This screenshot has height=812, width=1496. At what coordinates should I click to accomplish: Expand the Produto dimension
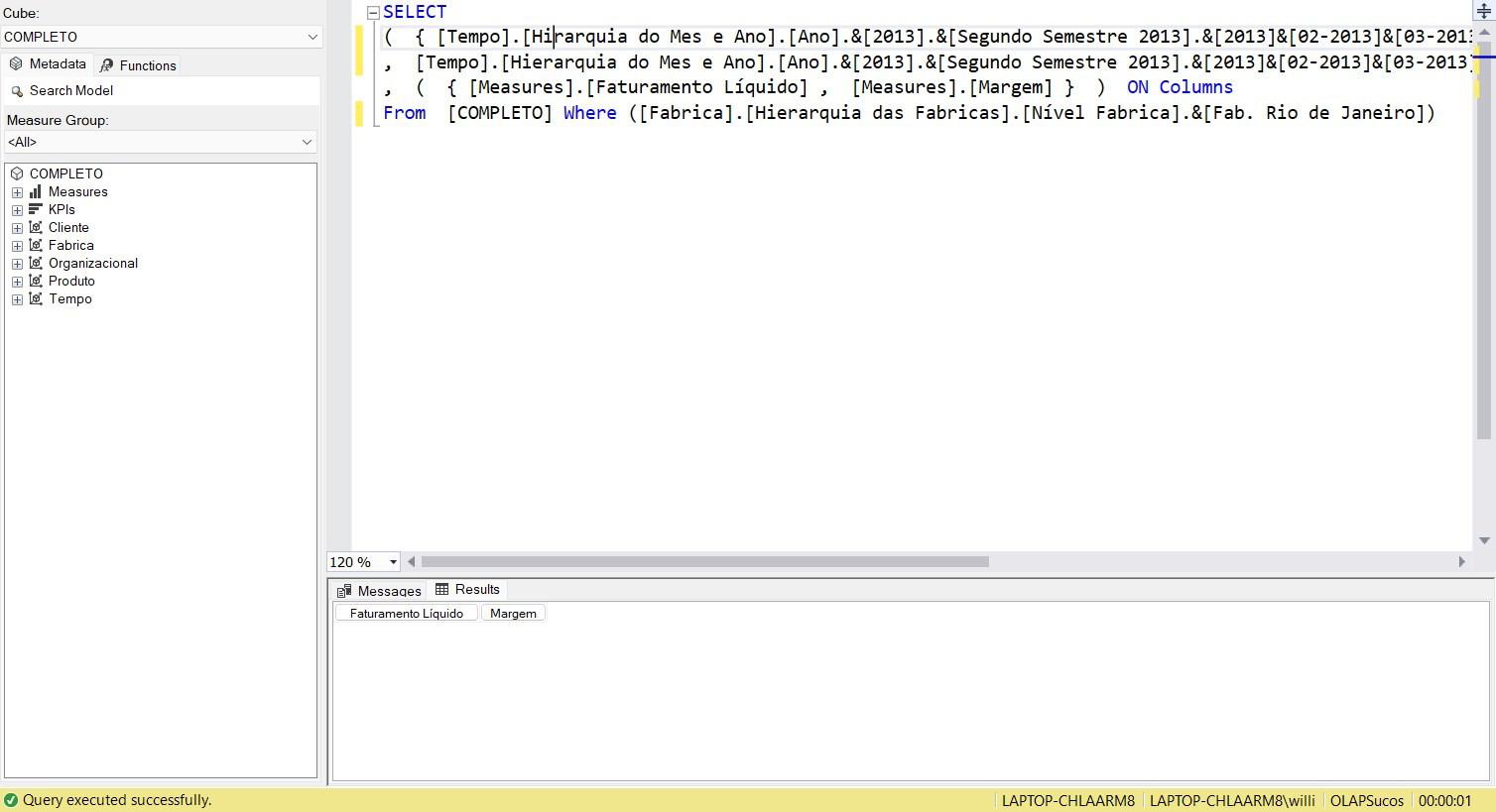pyautogui.click(x=17, y=282)
